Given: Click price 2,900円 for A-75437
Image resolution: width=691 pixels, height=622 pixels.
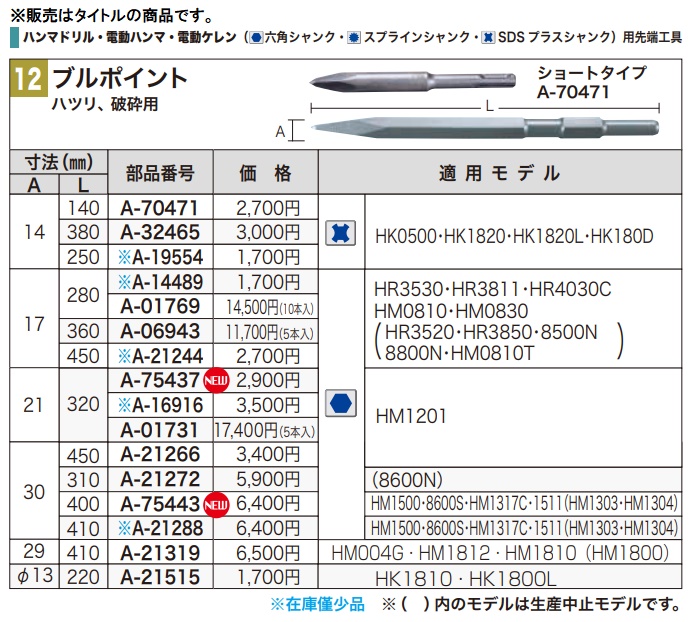Looking at the screenshot, I should (x=268, y=380).
